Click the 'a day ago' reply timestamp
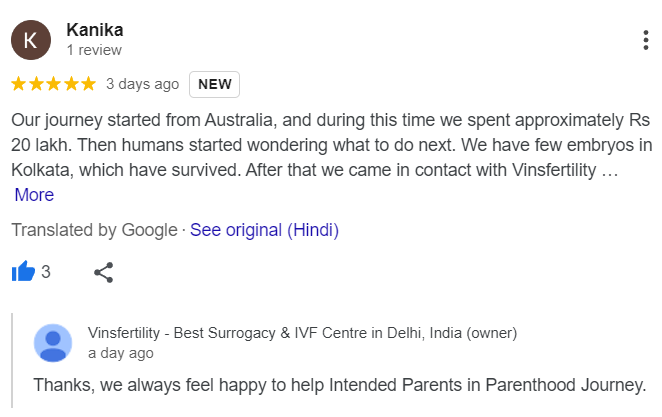The image size is (662, 417). (x=121, y=353)
